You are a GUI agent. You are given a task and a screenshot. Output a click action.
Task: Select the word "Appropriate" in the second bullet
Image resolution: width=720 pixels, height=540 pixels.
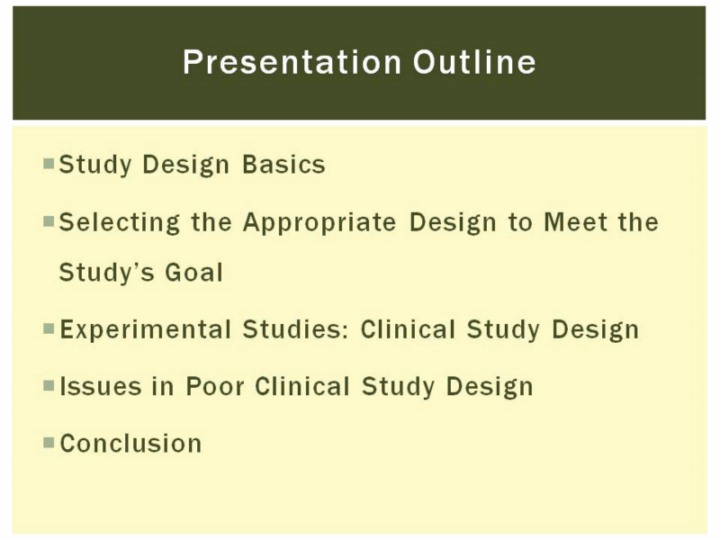[320, 221]
